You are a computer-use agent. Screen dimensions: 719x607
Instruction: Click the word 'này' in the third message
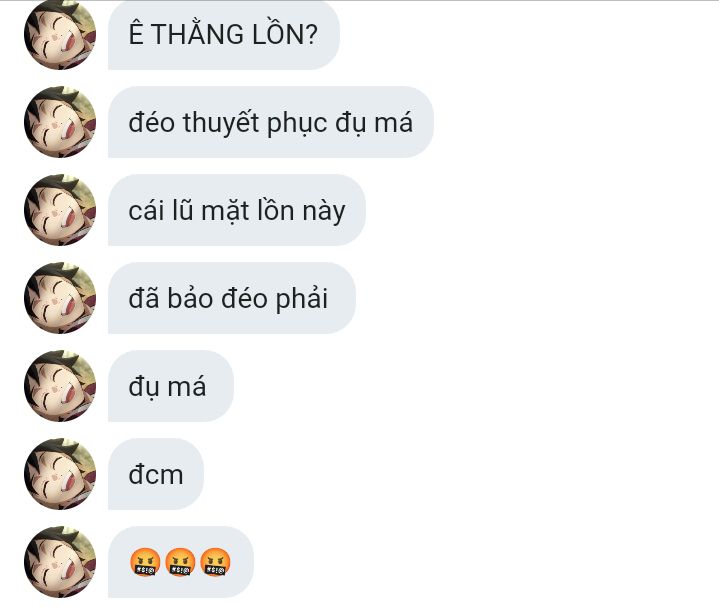(324, 211)
